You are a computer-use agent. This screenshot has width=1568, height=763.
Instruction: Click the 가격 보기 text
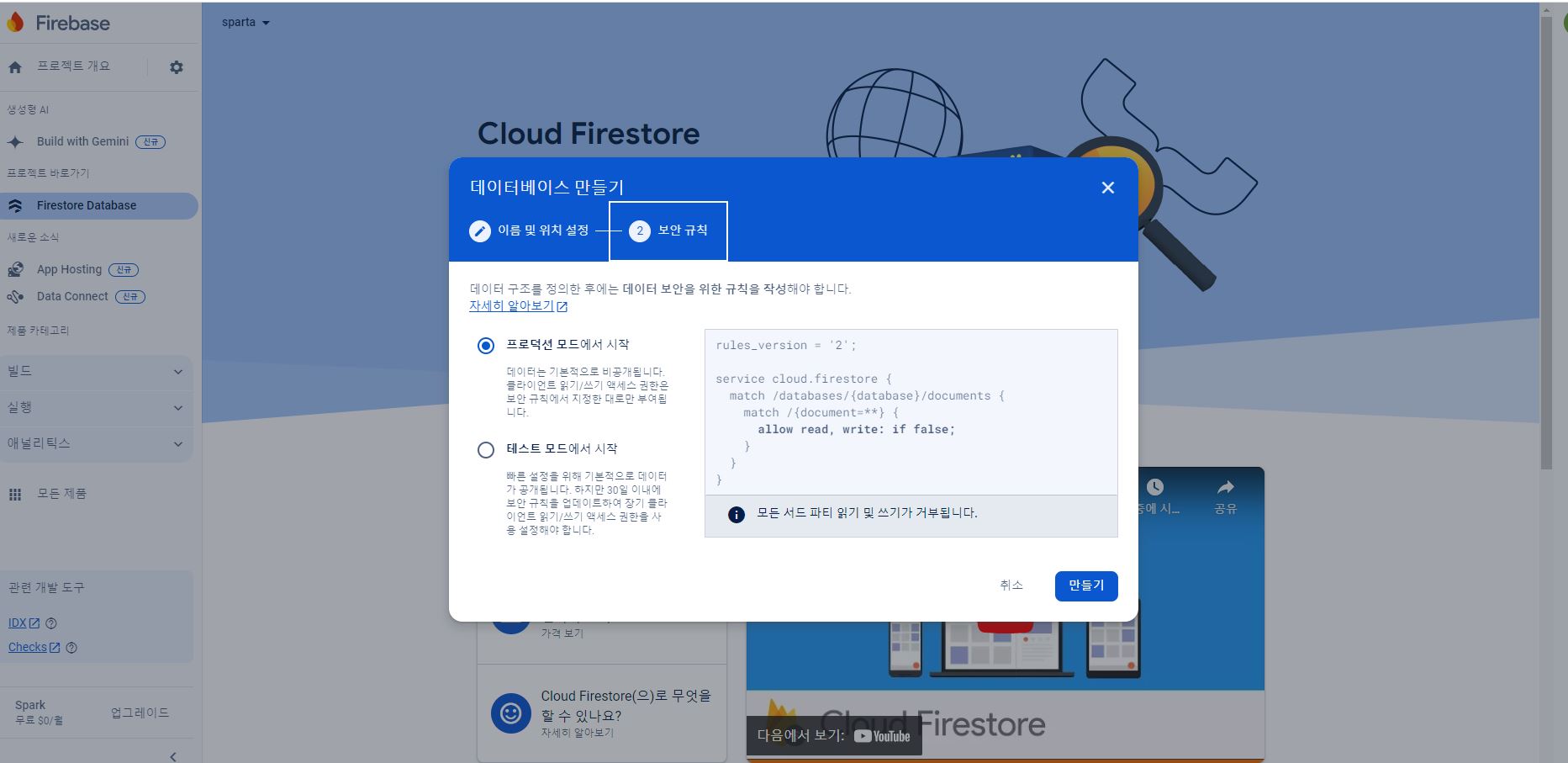[x=562, y=633]
